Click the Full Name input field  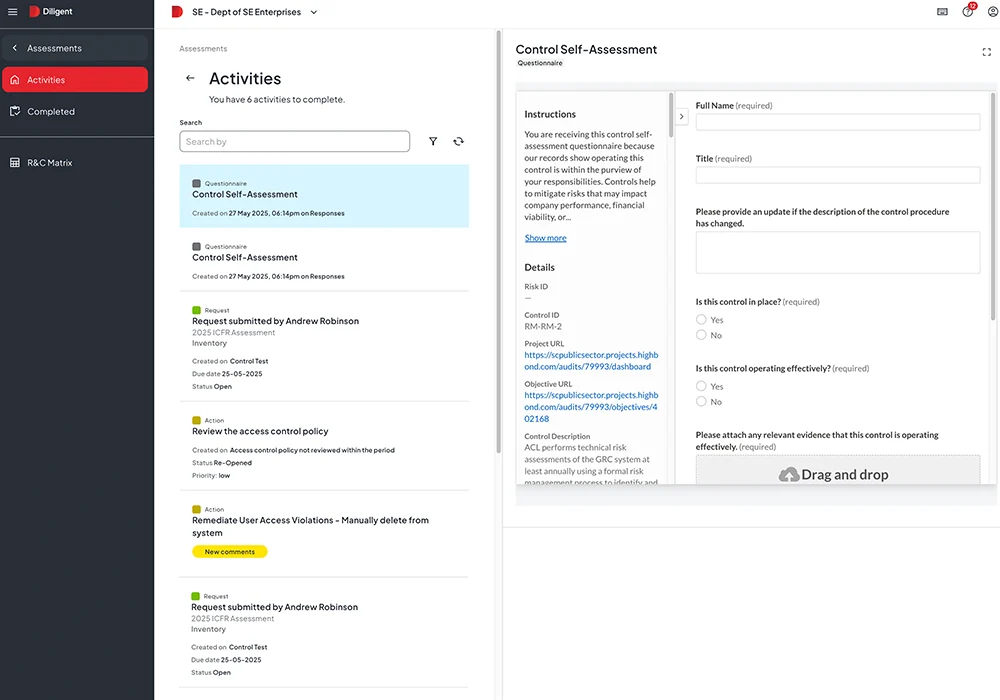click(x=836, y=121)
